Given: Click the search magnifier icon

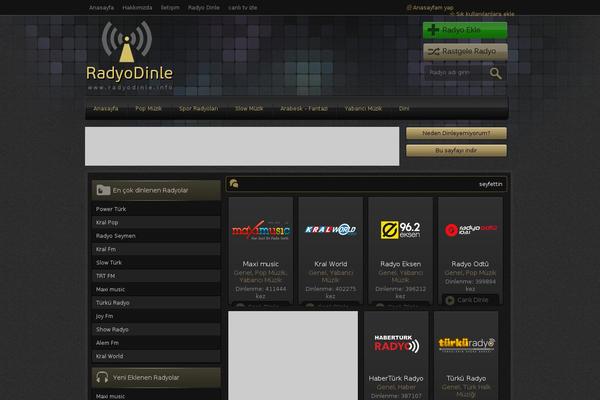Looking at the screenshot, I should click(496, 73).
